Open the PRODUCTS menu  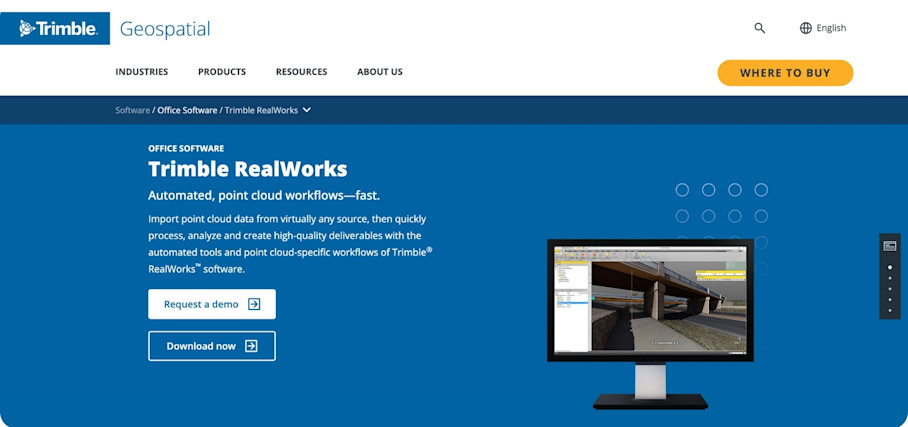(x=222, y=72)
